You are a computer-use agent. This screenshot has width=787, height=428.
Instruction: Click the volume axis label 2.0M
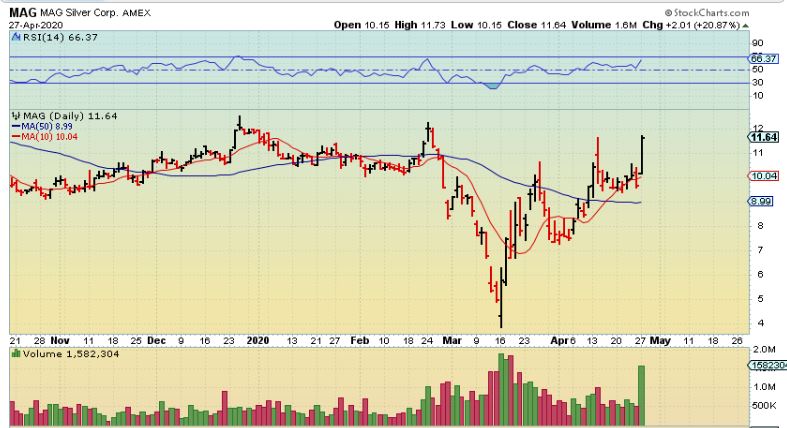click(x=764, y=349)
